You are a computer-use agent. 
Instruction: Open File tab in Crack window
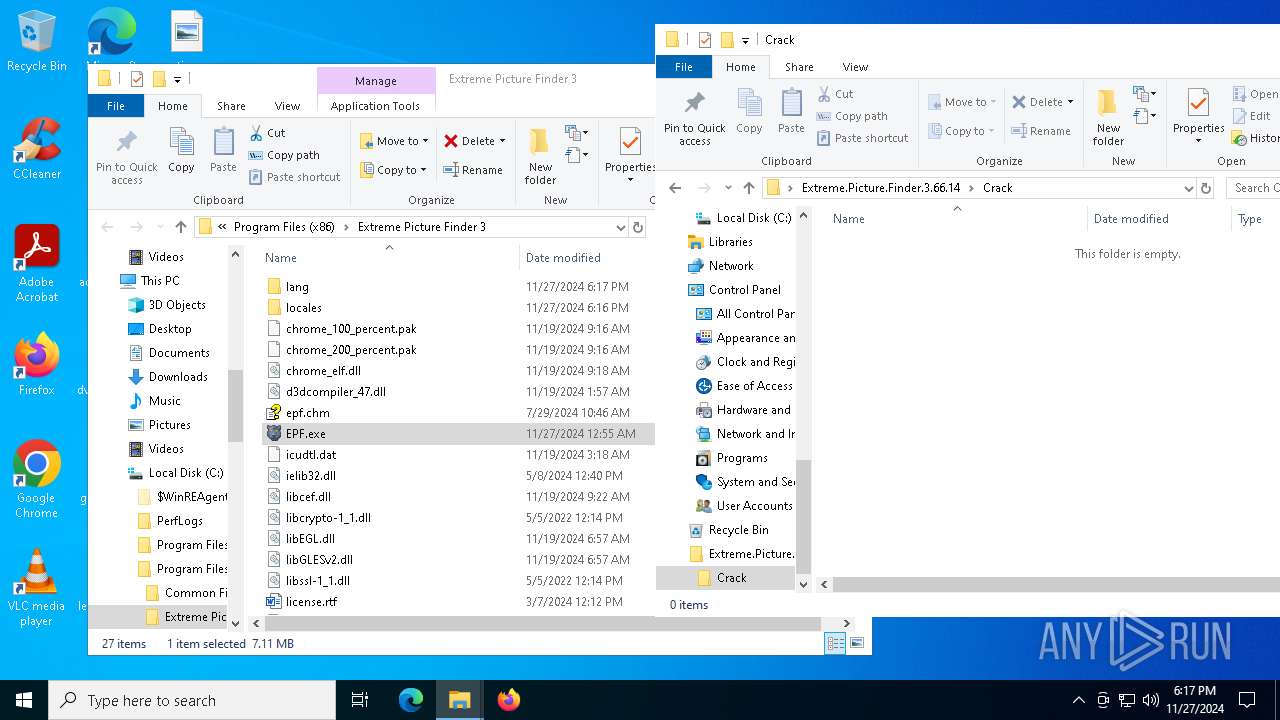click(x=684, y=67)
